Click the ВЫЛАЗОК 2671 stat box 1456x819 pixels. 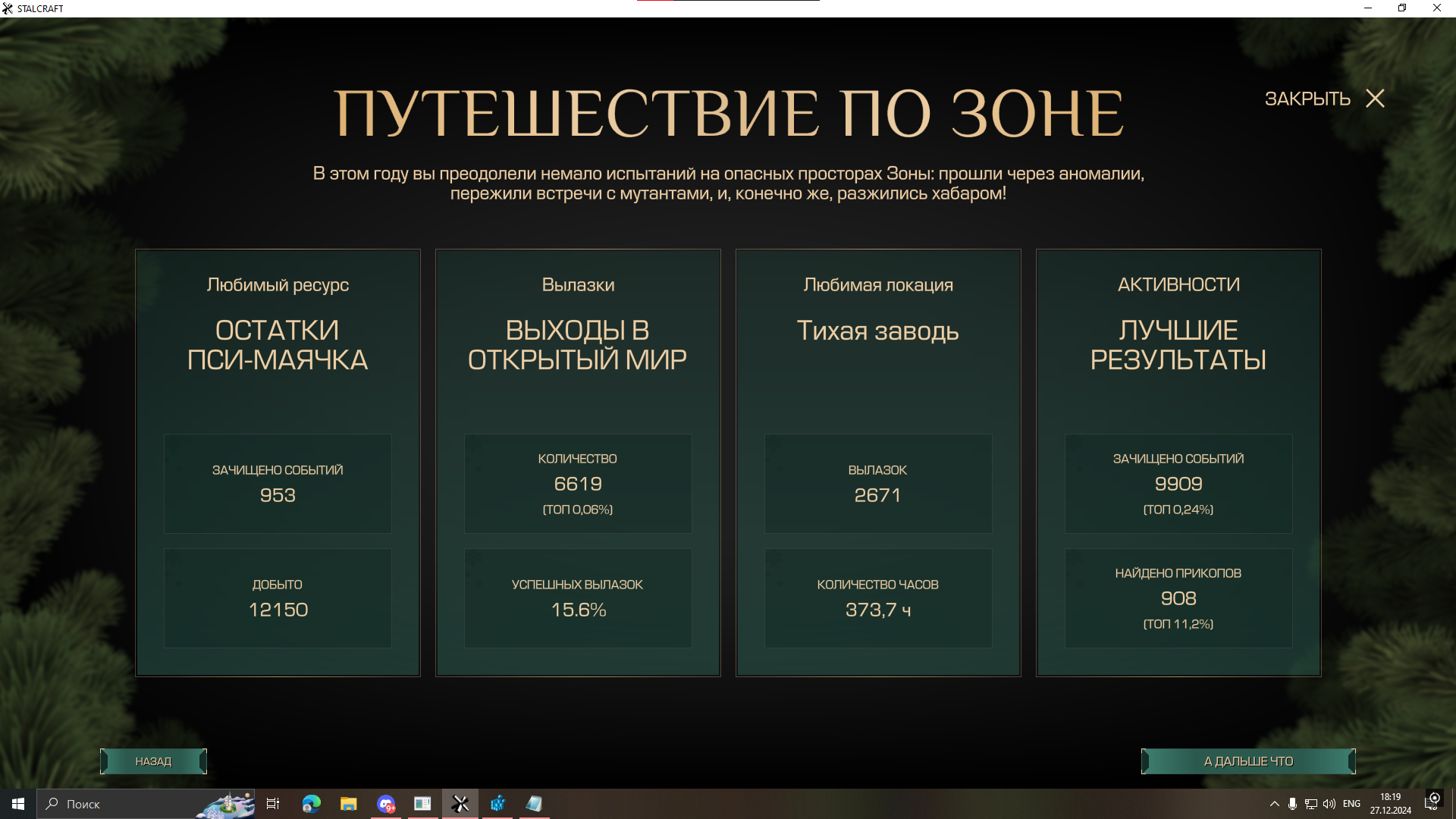(x=878, y=484)
